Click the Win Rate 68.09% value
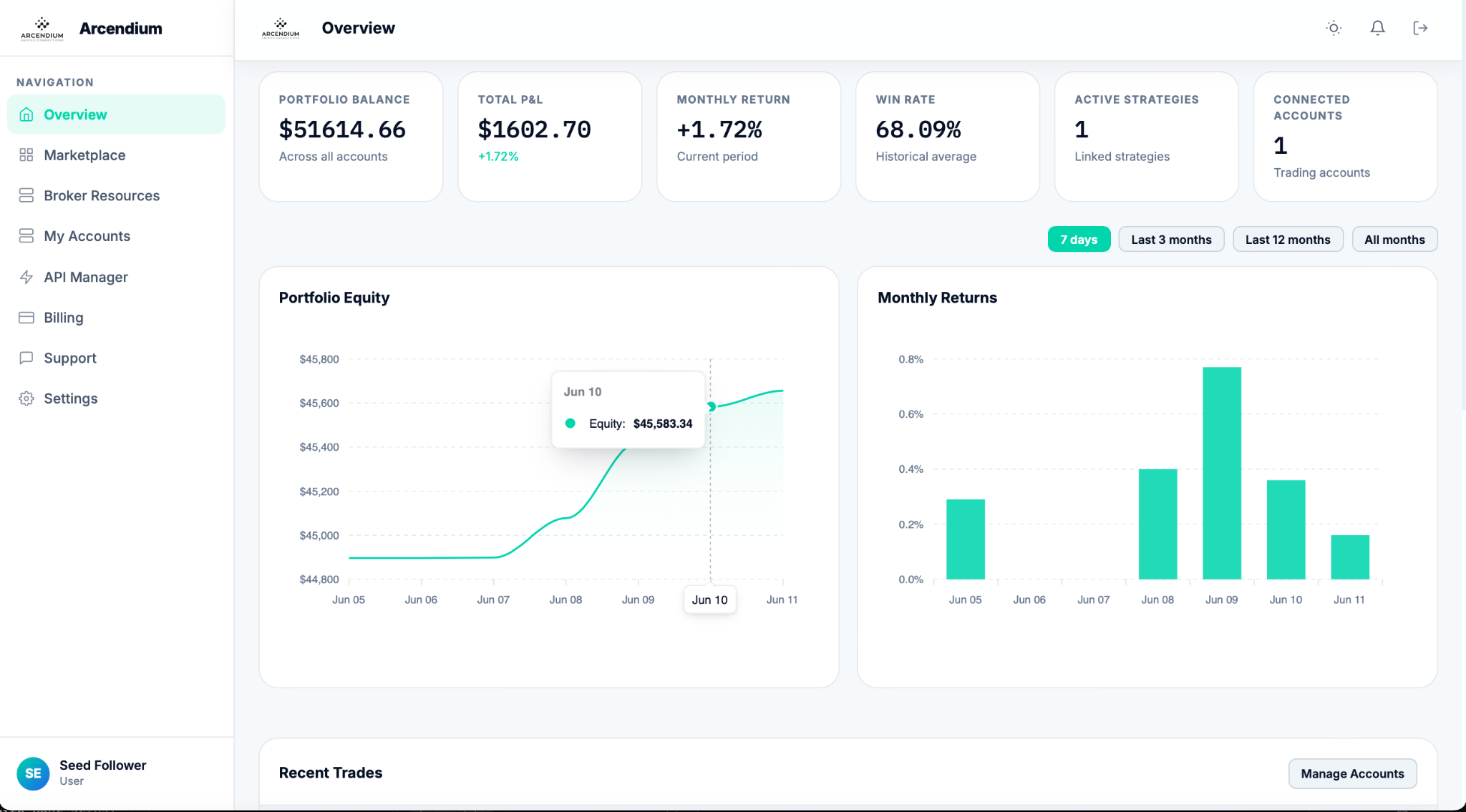Screen dimensions: 1466x812 (918, 129)
